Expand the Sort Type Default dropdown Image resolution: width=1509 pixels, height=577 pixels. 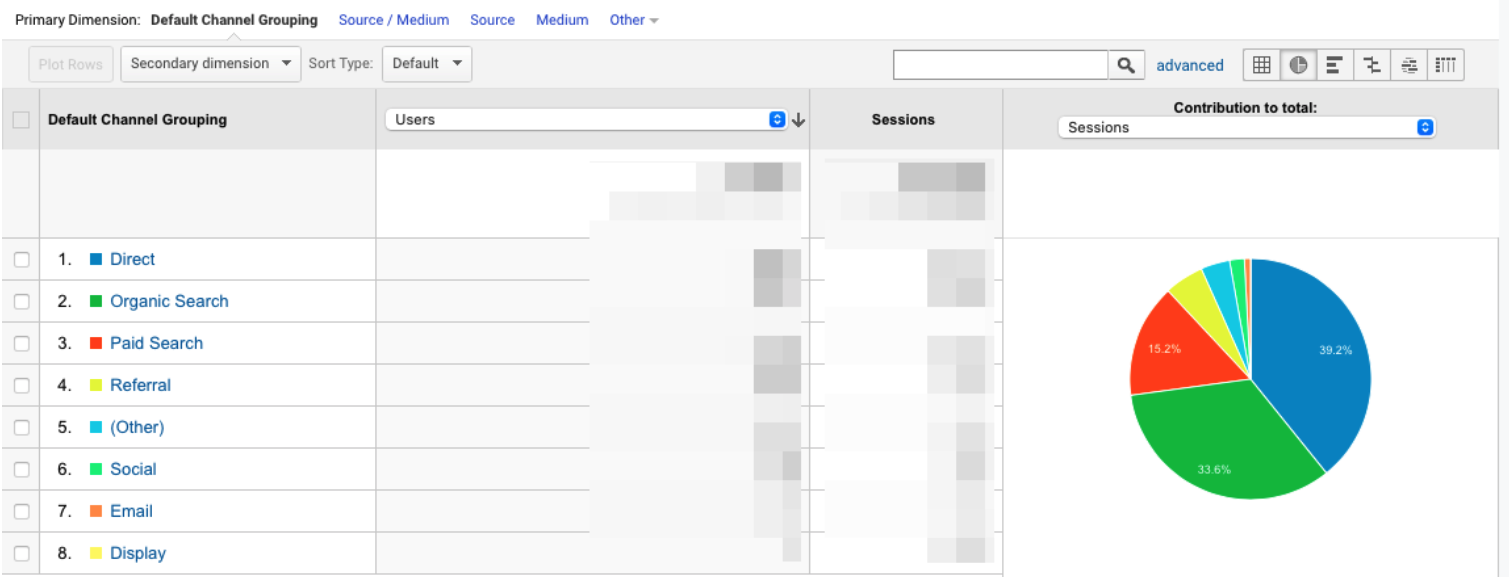[x=427, y=64]
